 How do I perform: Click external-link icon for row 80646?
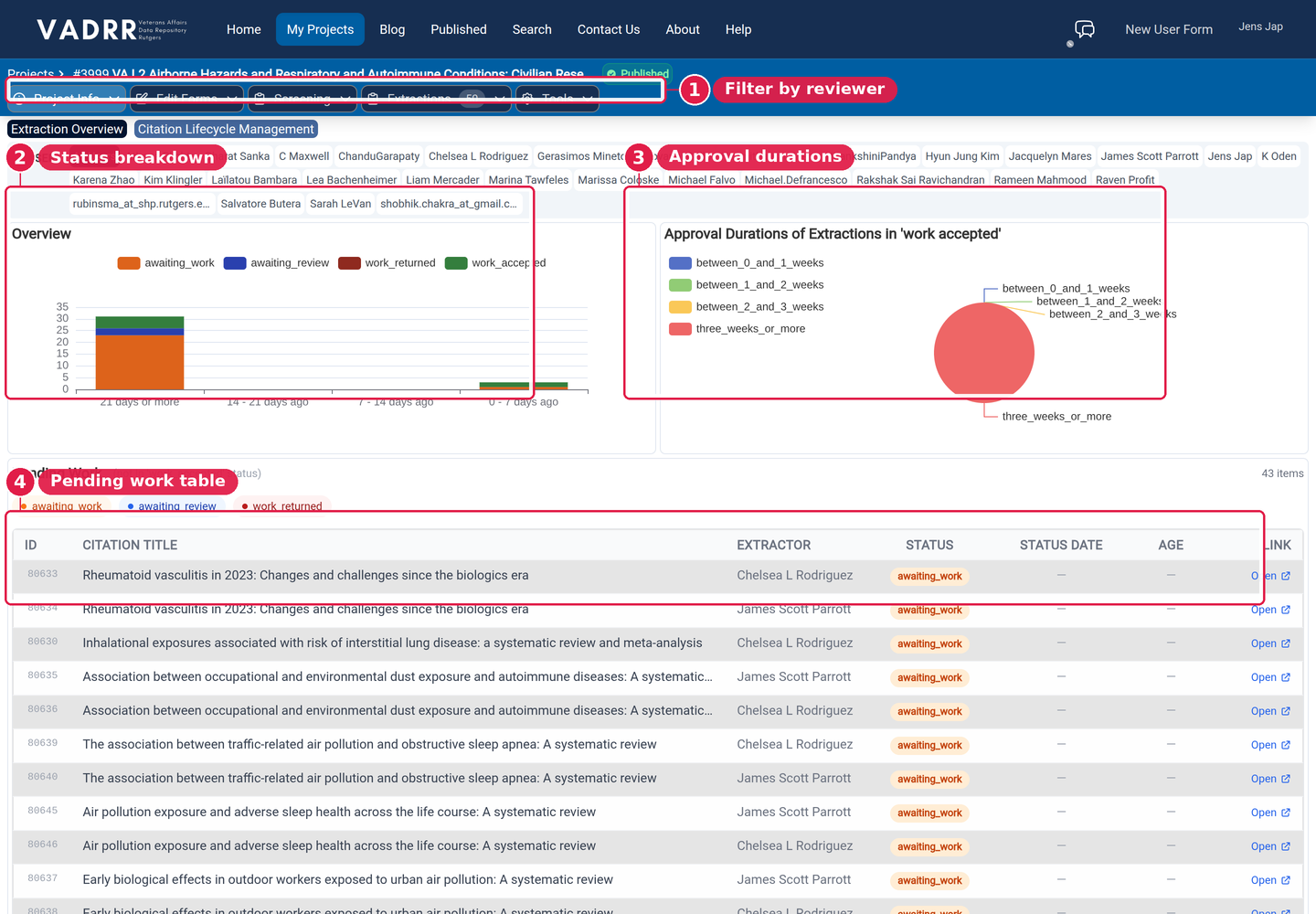(x=1286, y=846)
